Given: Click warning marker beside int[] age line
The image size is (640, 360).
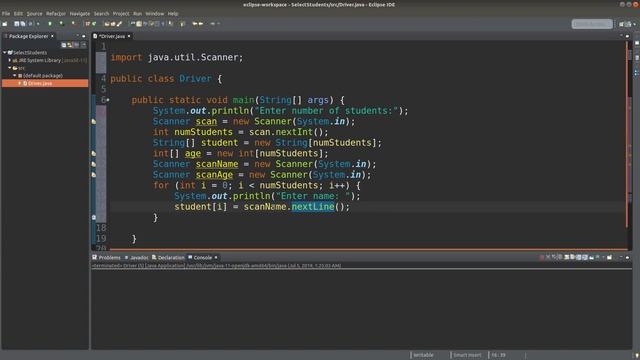Looking at the screenshot, I should pyautogui.click(x=94, y=153).
